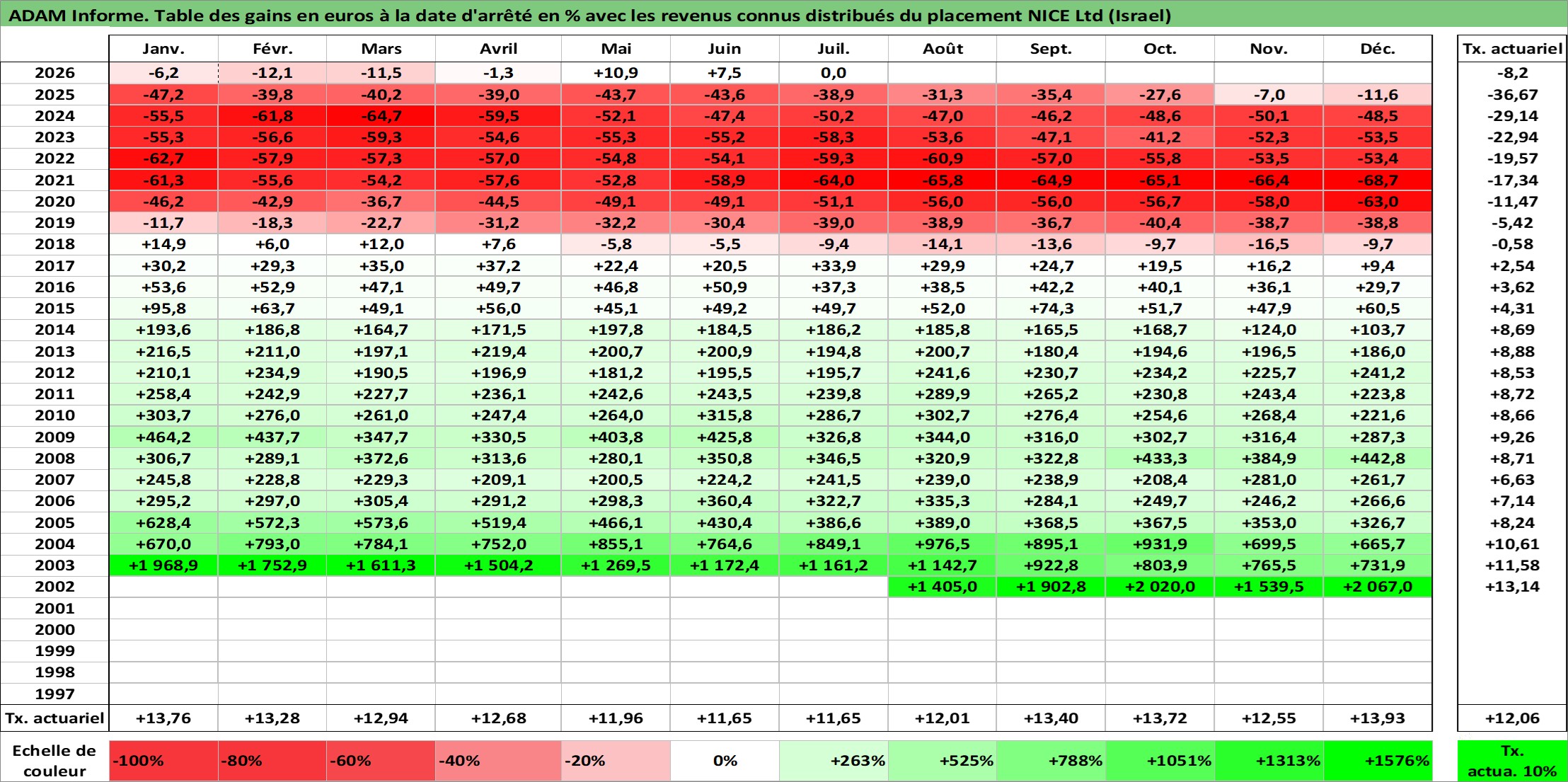Select the Févr. column header
Image resolution: width=1568 pixels, height=782 pixels.
coord(272,49)
